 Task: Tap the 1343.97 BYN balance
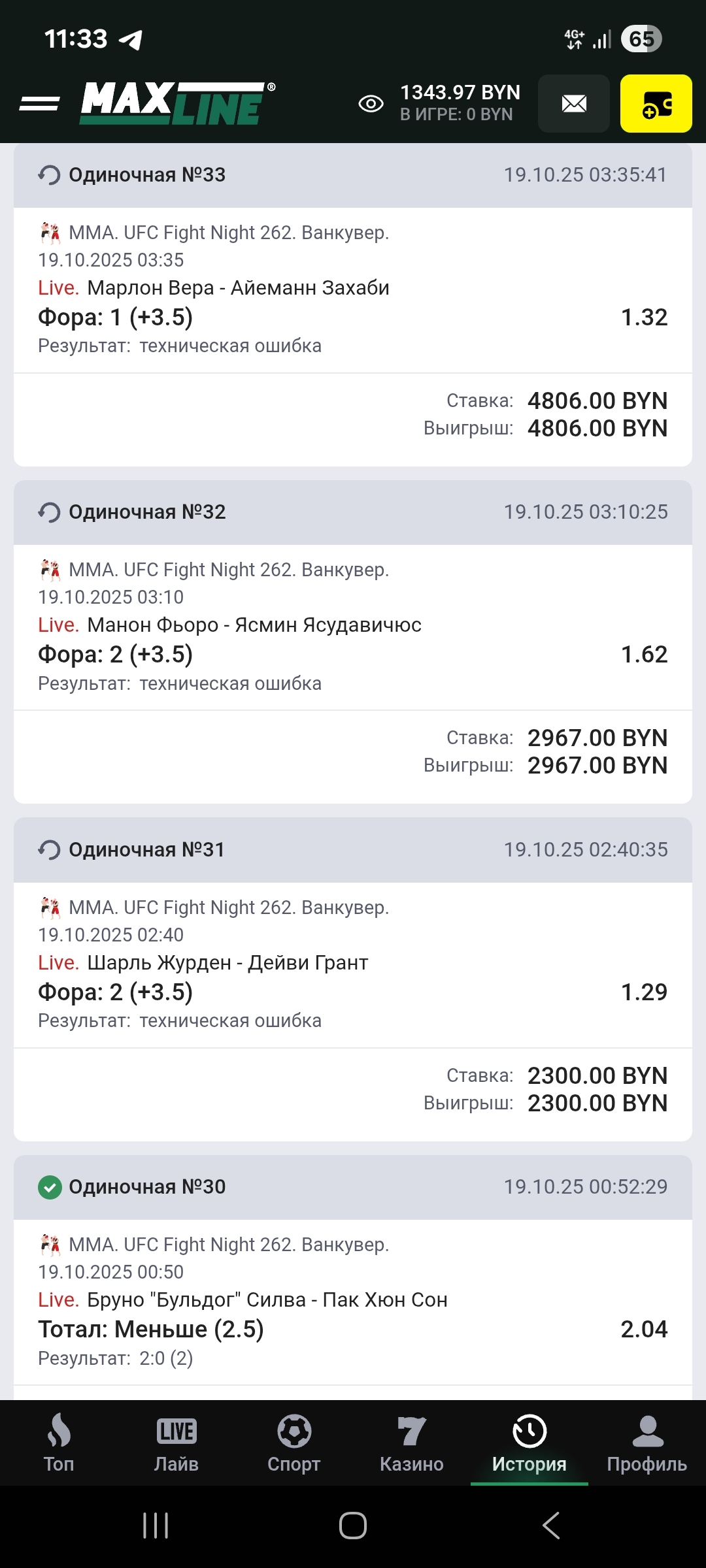tap(460, 93)
